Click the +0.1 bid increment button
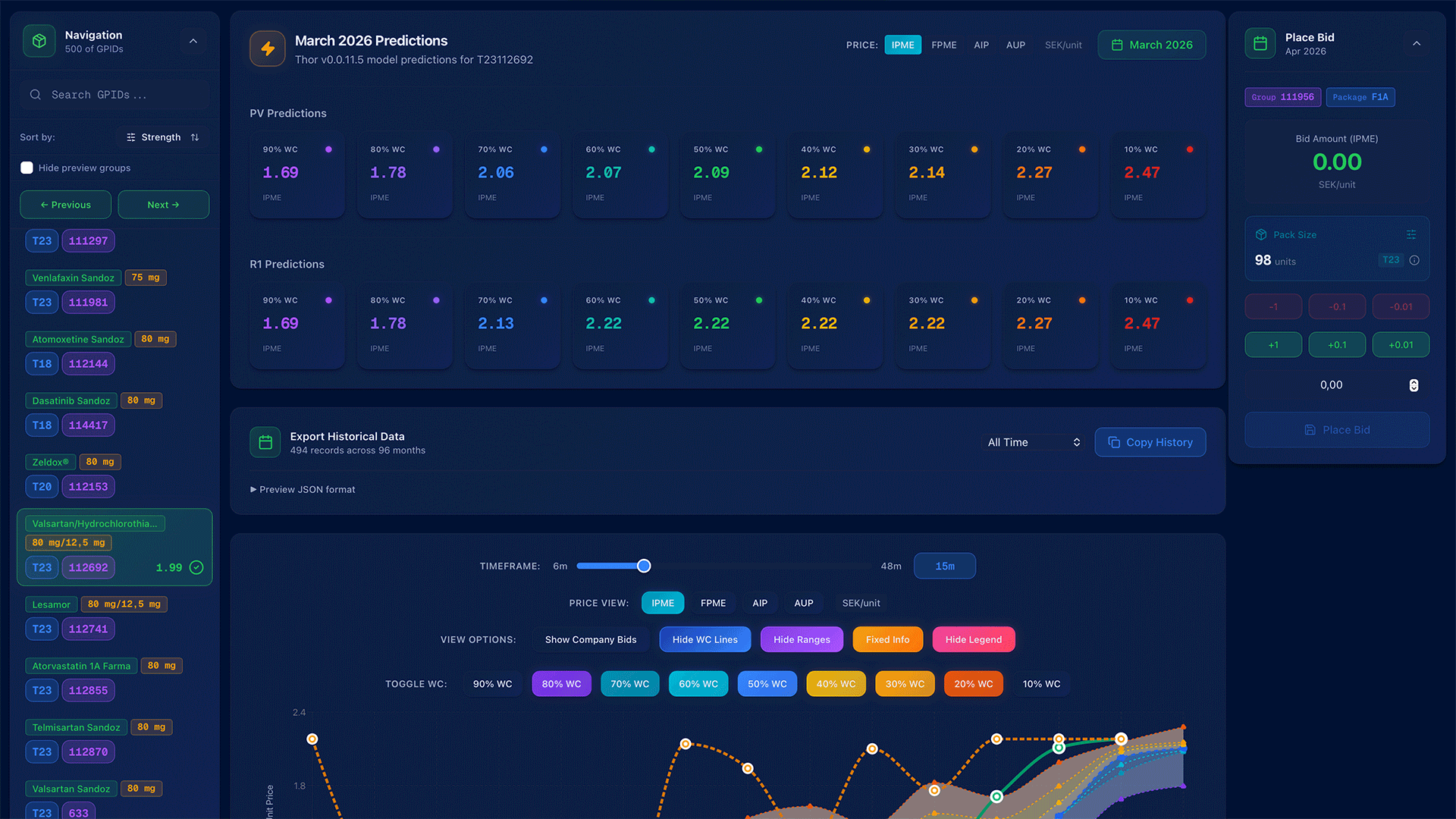The width and height of the screenshot is (1456, 819). tap(1337, 344)
